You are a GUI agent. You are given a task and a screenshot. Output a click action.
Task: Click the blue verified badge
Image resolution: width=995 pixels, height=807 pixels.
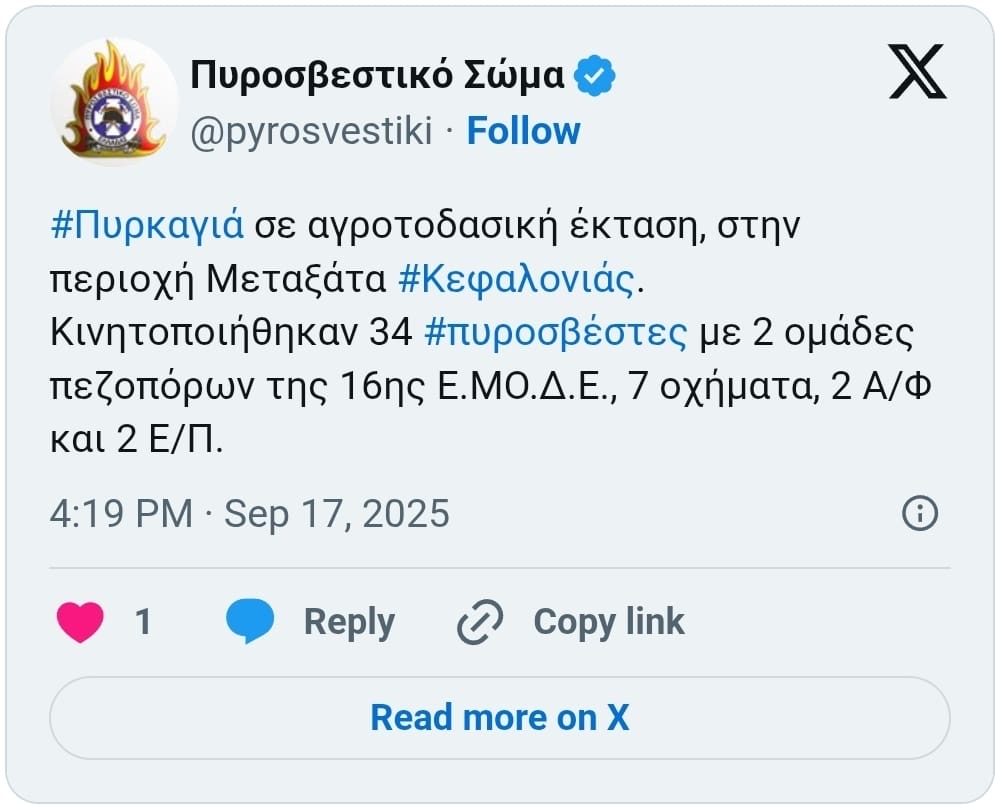pos(597,74)
